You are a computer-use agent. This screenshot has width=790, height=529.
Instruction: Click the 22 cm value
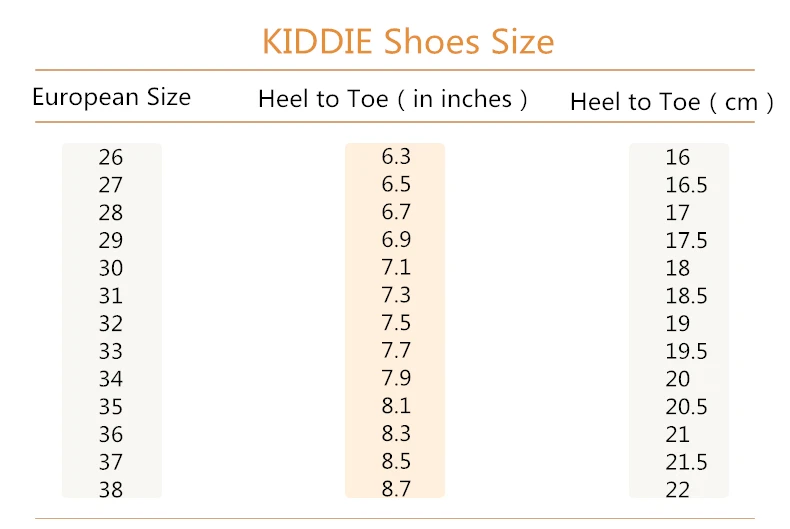(678, 490)
